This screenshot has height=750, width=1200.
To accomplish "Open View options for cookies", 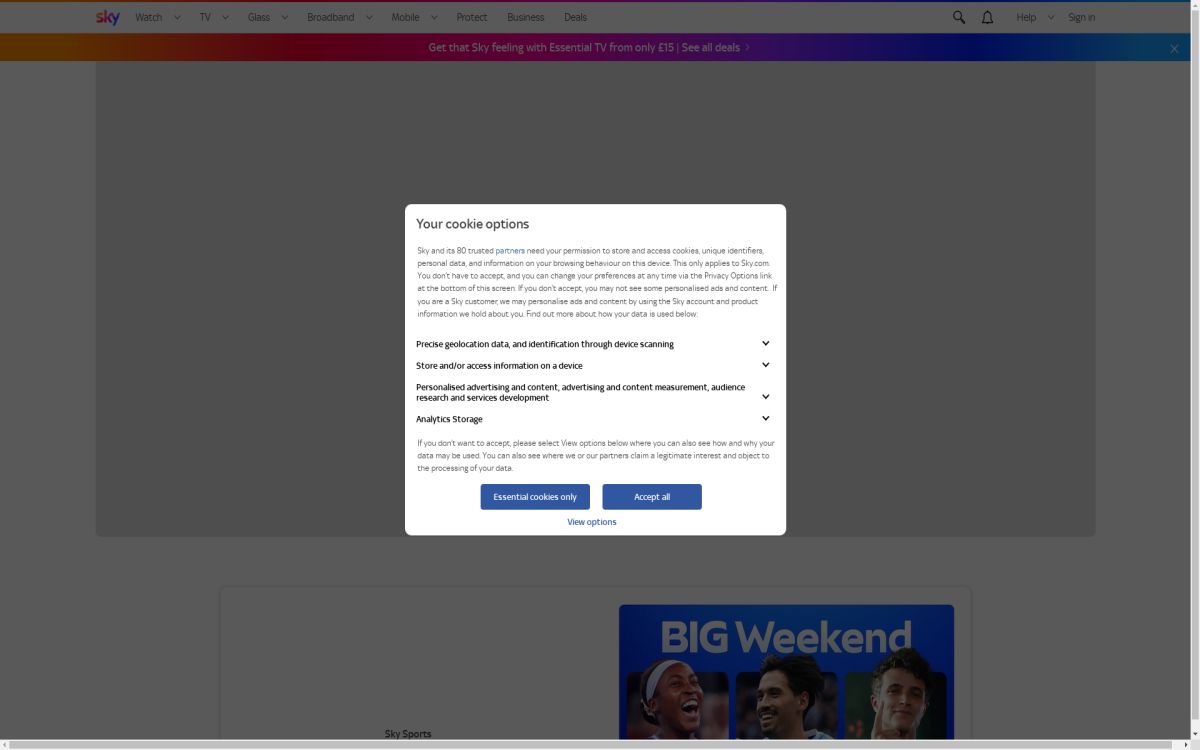I will [591, 521].
